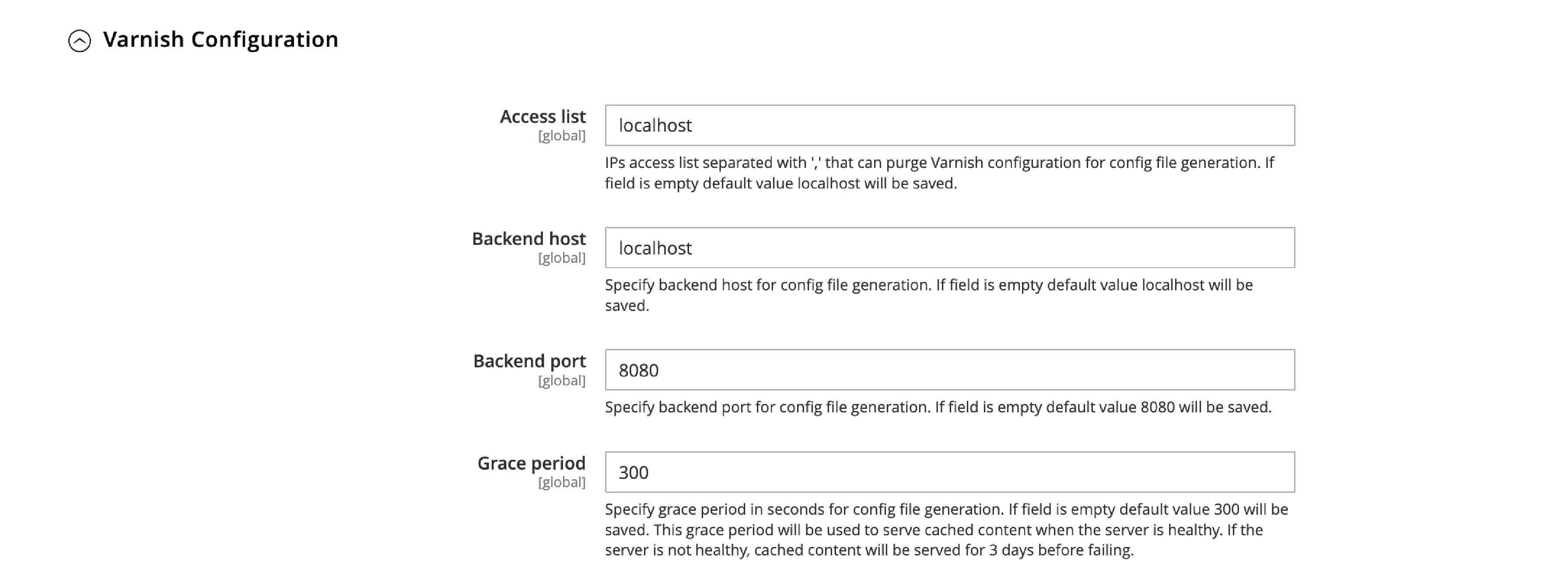
Task: Click the Backend host field label
Action: click(529, 238)
